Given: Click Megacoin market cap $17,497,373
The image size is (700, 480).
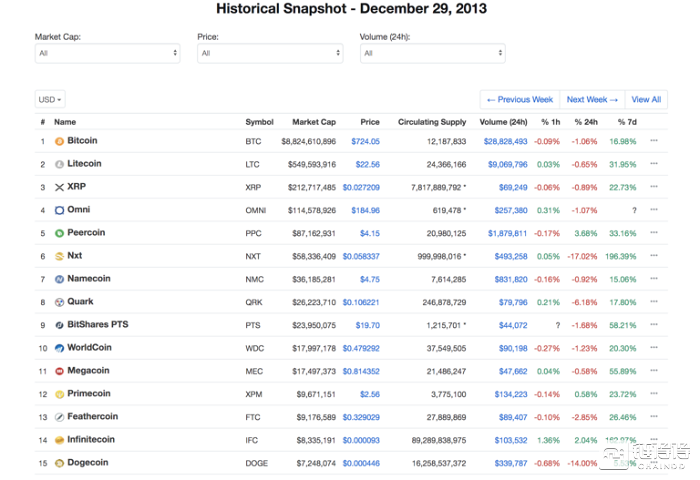Looking at the screenshot, I should [x=314, y=371].
